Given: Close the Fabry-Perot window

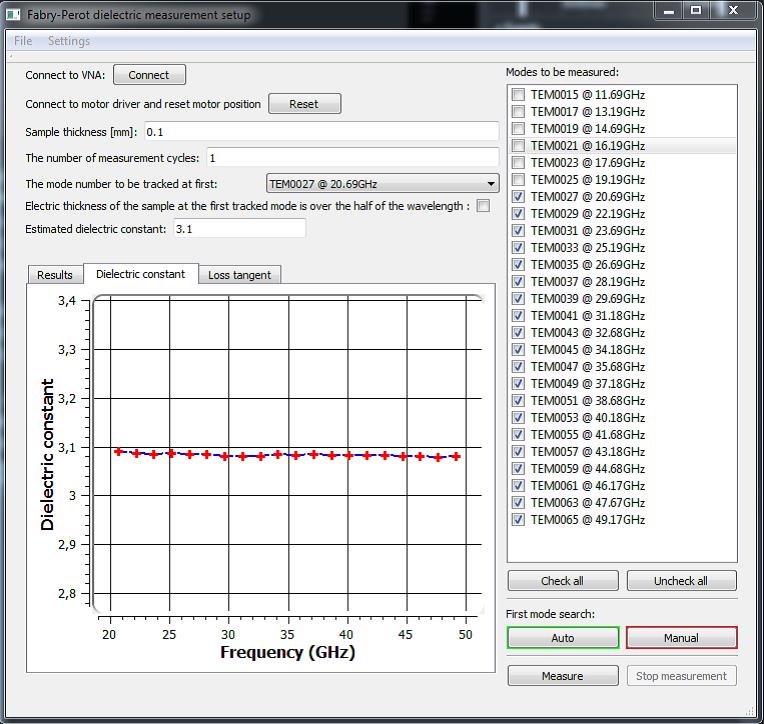Looking at the screenshot, I should 733,11.
